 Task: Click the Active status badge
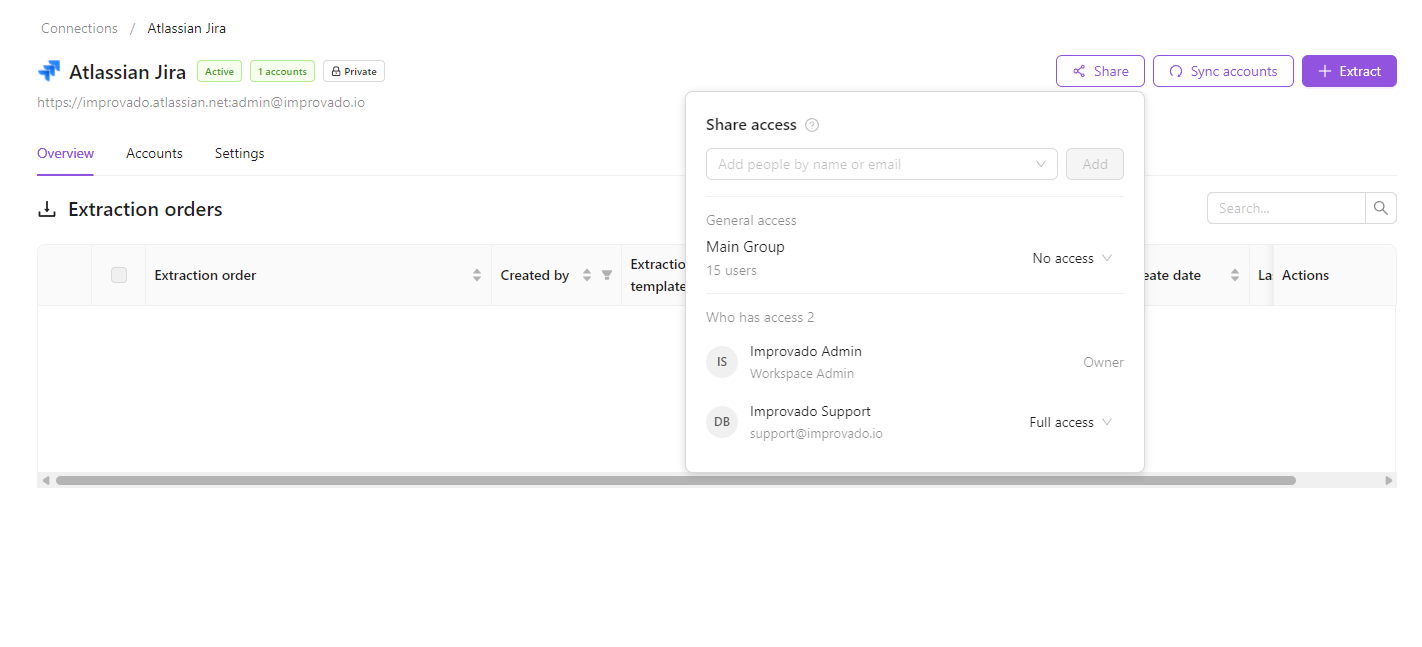coord(219,71)
